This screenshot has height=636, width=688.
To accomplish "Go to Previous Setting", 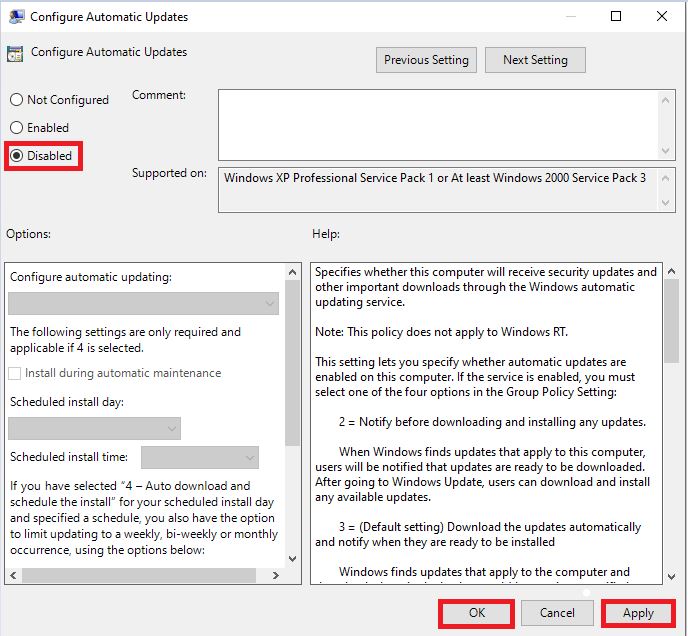I will [426, 60].
